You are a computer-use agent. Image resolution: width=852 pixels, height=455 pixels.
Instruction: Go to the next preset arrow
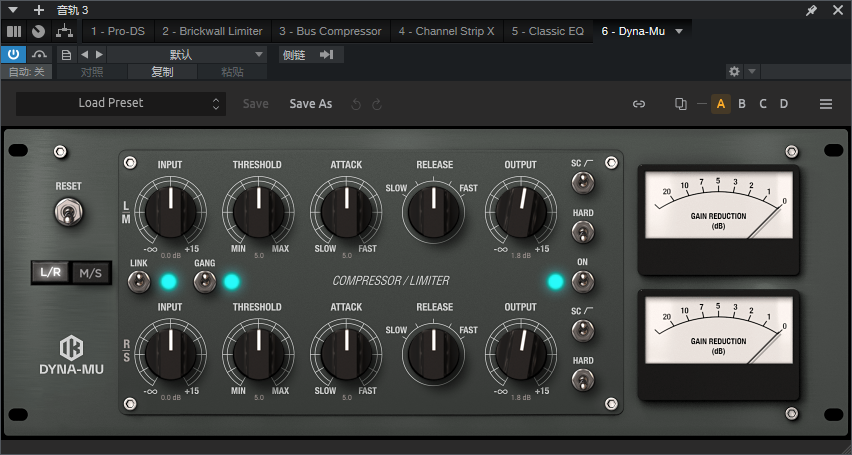point(99,54)
